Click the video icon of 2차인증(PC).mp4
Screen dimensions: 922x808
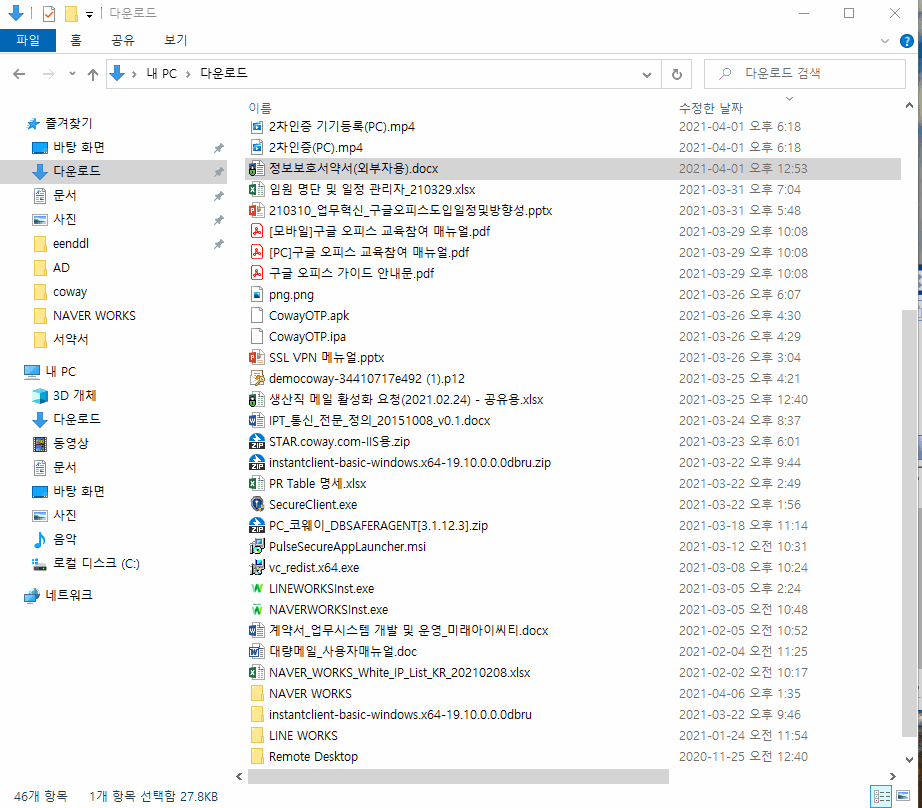tap(256, 148)
